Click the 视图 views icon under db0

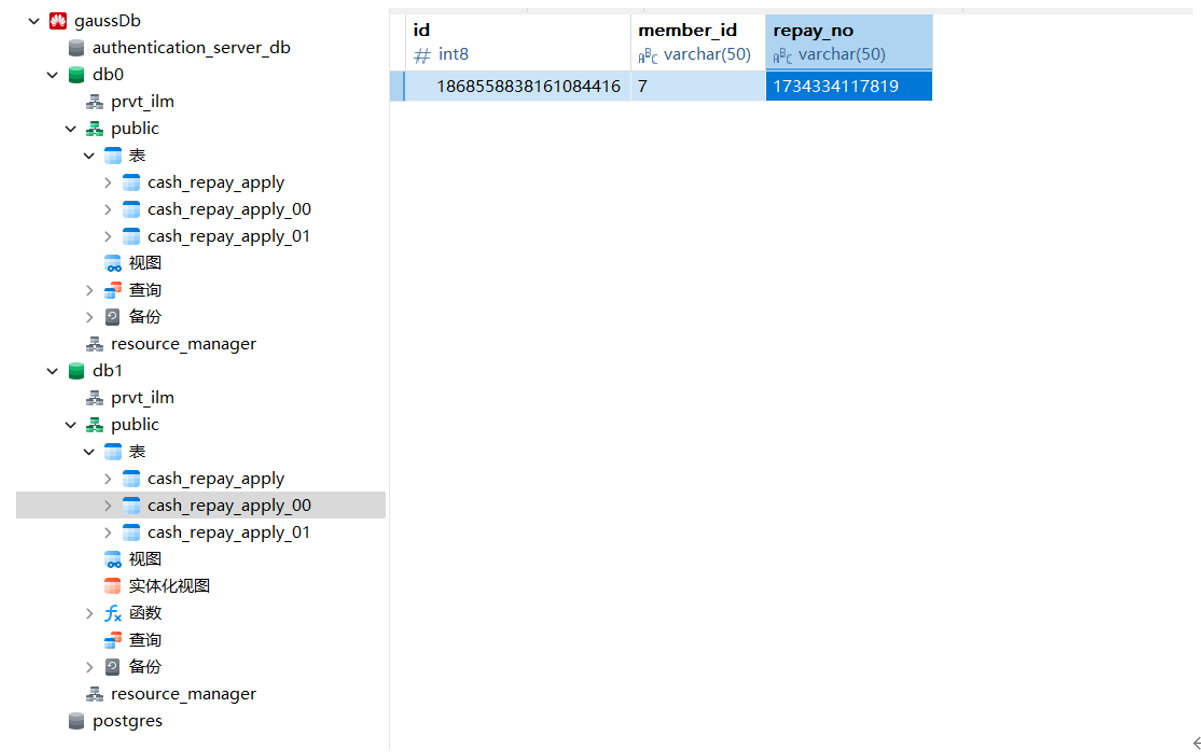113,263
